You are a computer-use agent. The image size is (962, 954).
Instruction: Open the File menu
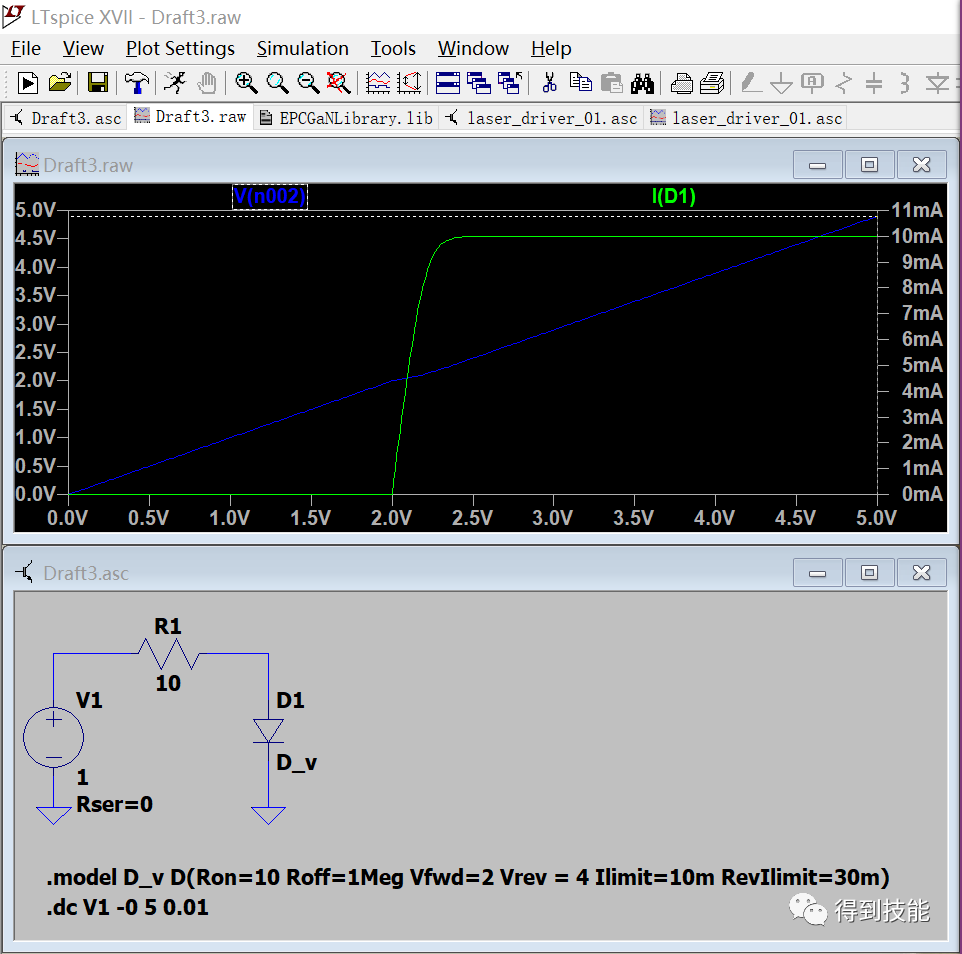[x=26, y=48]
